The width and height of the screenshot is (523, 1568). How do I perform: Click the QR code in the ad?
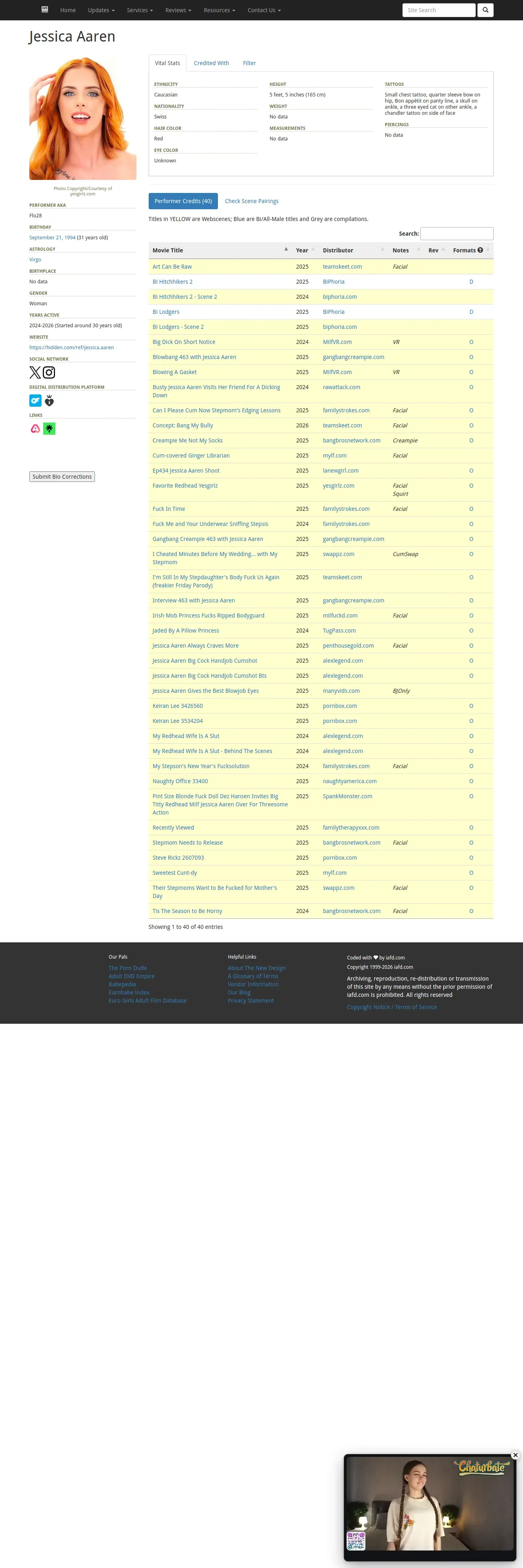356,1541
